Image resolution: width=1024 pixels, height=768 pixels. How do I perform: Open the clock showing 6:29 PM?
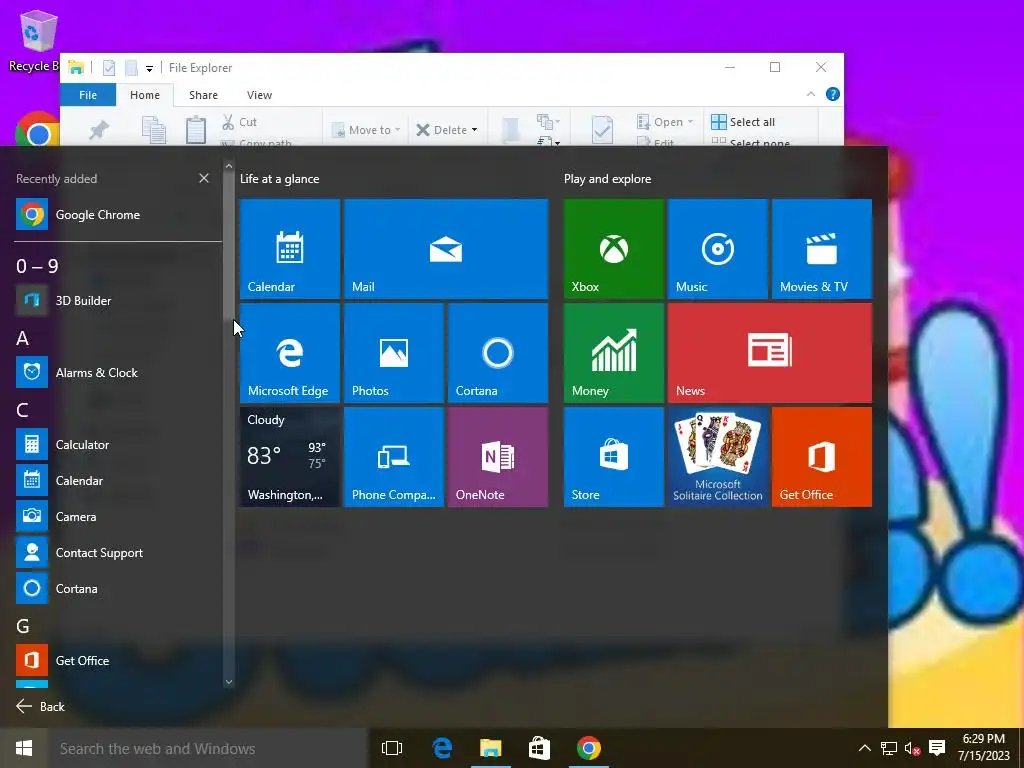click(984, 748)
